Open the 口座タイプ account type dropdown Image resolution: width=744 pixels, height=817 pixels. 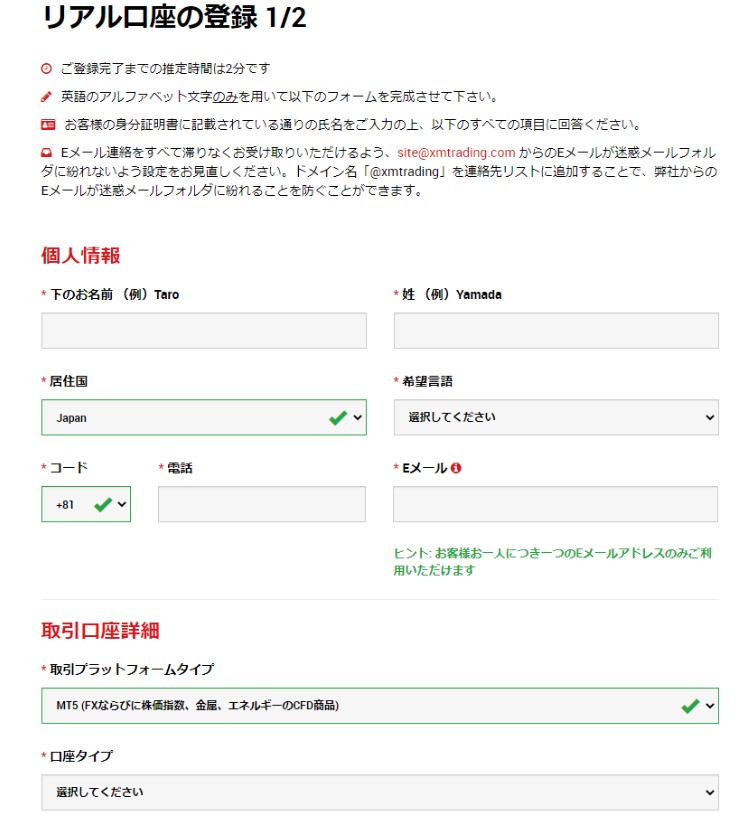(380, 792)
